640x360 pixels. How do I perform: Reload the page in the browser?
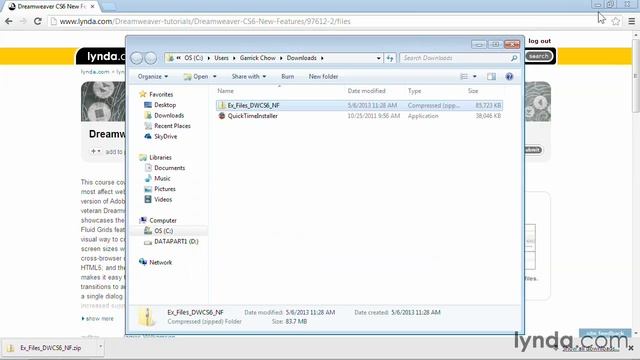tap(38, 21)
